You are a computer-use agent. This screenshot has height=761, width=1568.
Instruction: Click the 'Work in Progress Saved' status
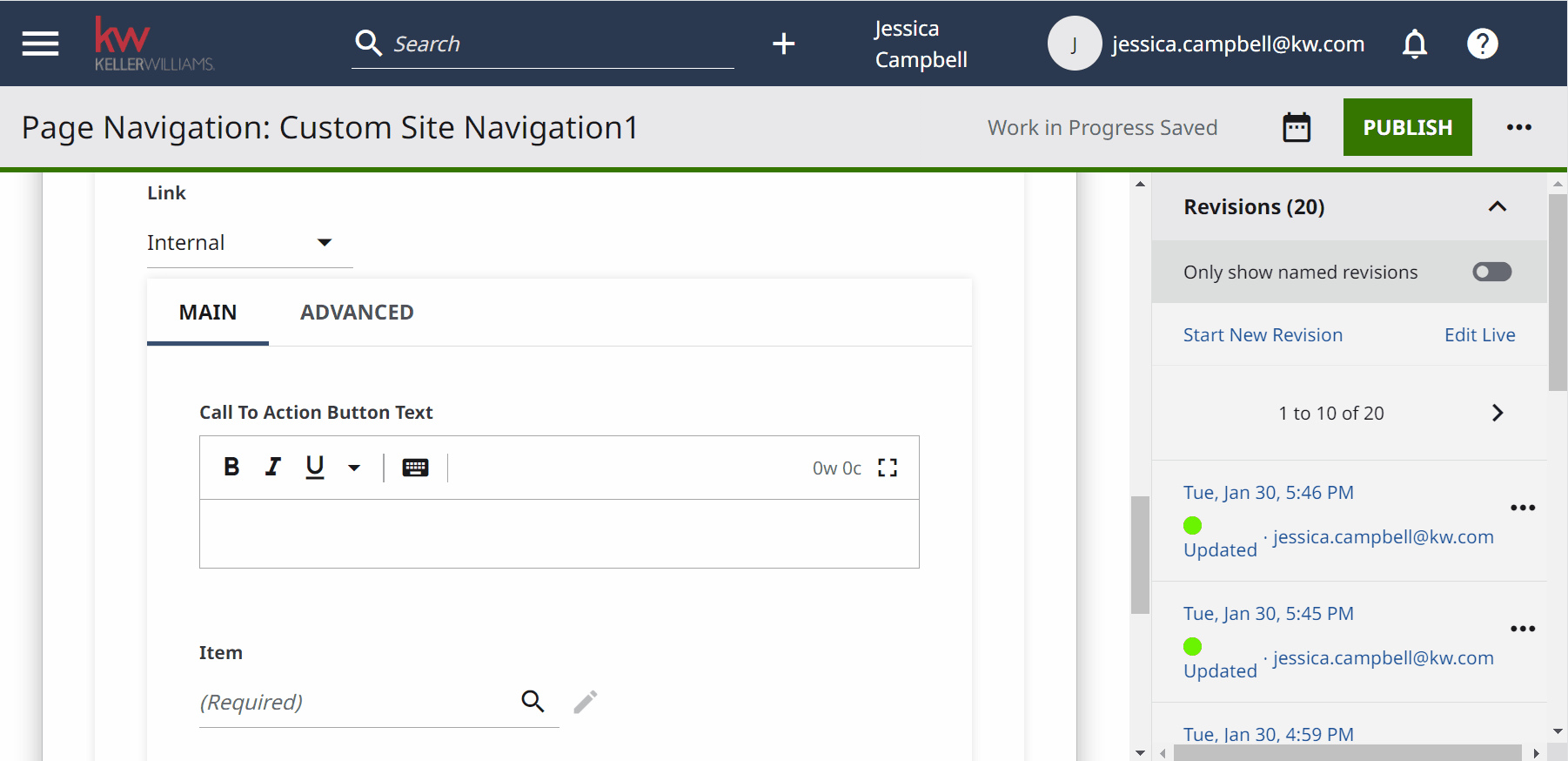(x=1102, y=128)
